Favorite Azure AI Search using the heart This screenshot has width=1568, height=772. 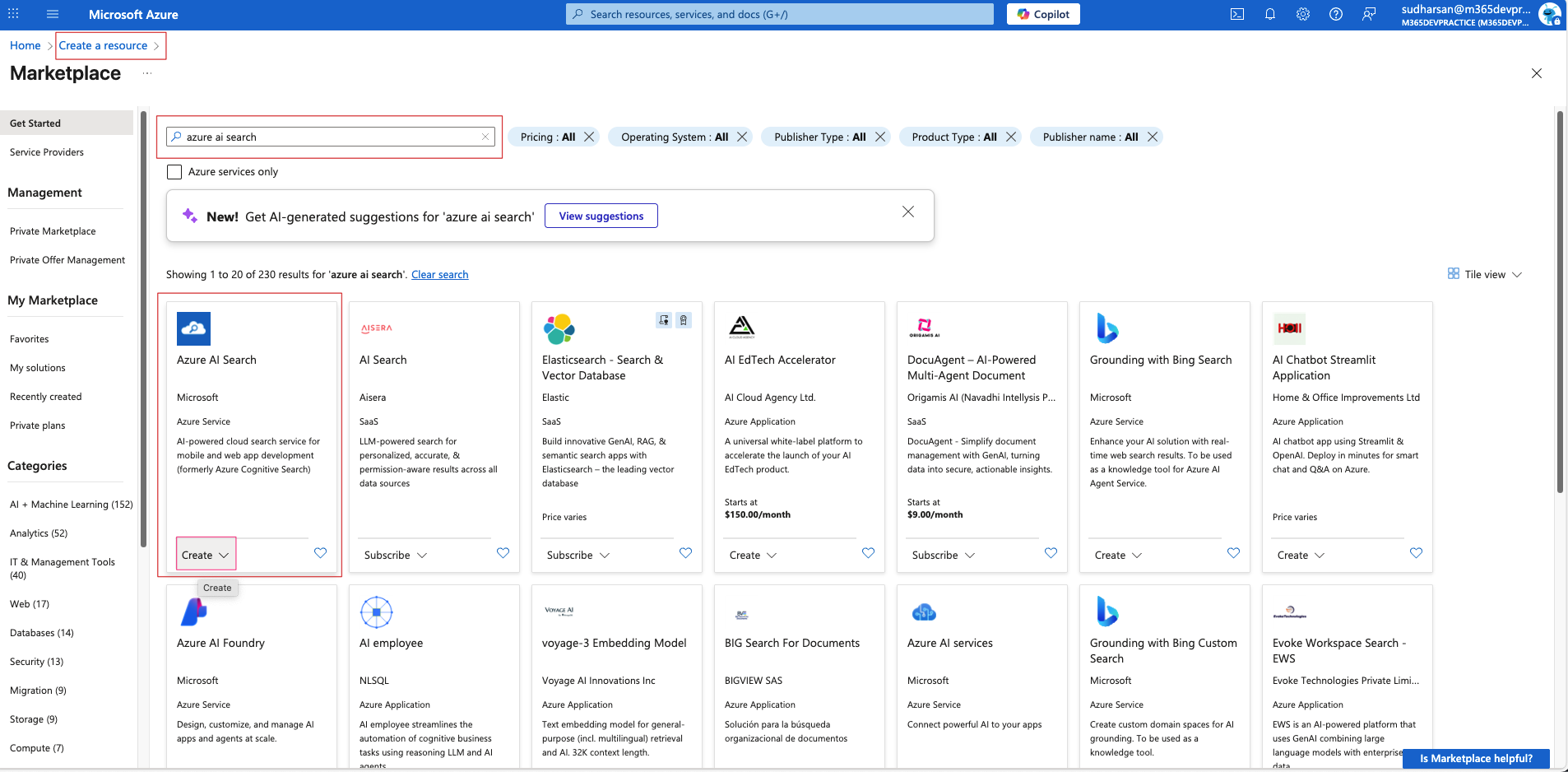[320, 553]
